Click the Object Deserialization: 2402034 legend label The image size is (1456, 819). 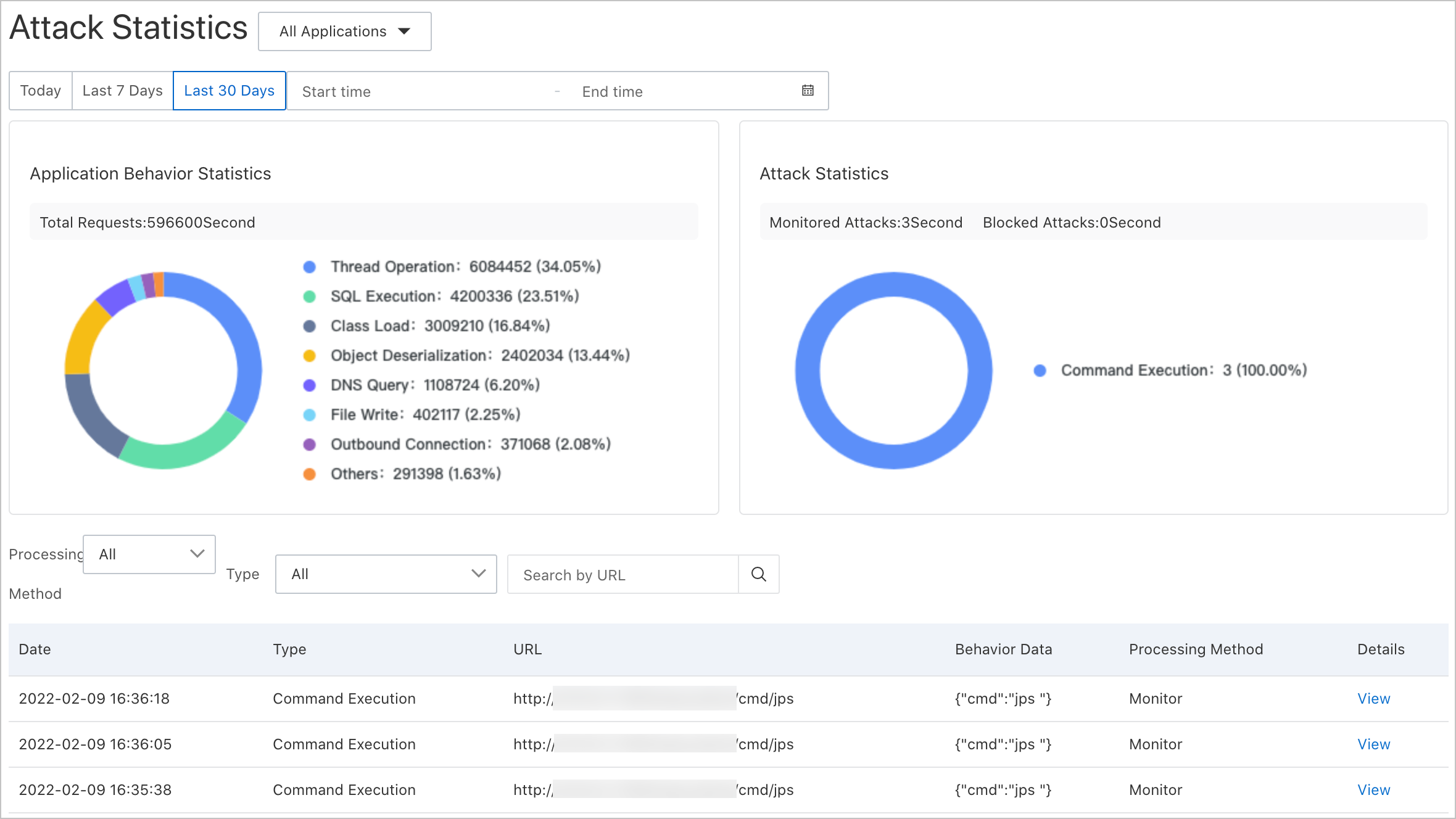480,356
